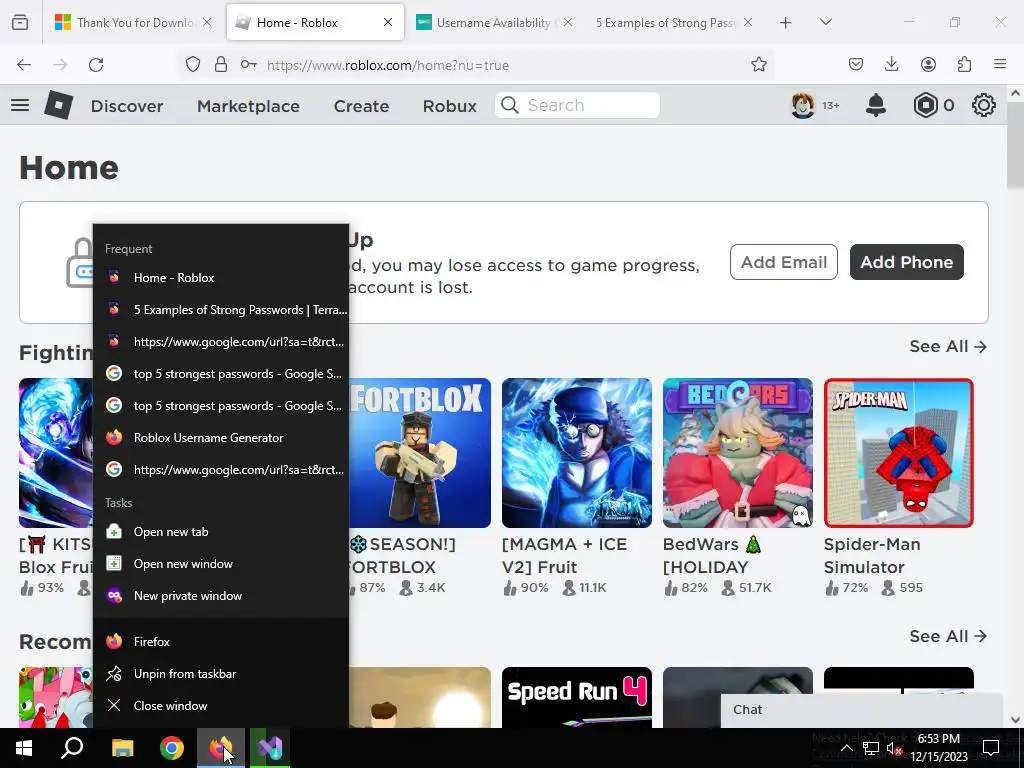Open the Marketplace page
The width and height of the screenshot is (1024, 768).
[248, 106]
